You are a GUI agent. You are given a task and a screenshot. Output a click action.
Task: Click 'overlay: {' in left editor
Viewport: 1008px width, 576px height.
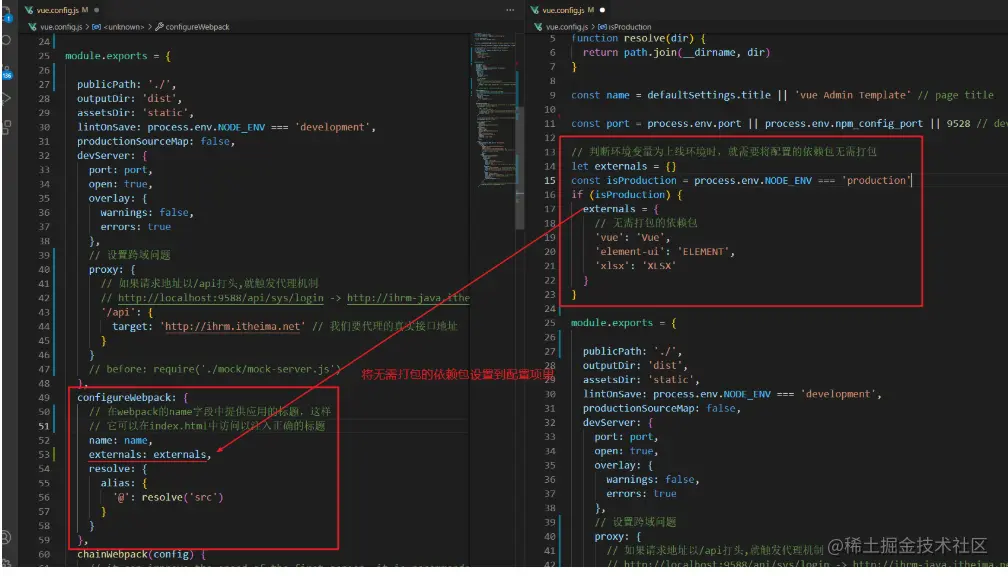pyautogui.click(x=118, y=198)
